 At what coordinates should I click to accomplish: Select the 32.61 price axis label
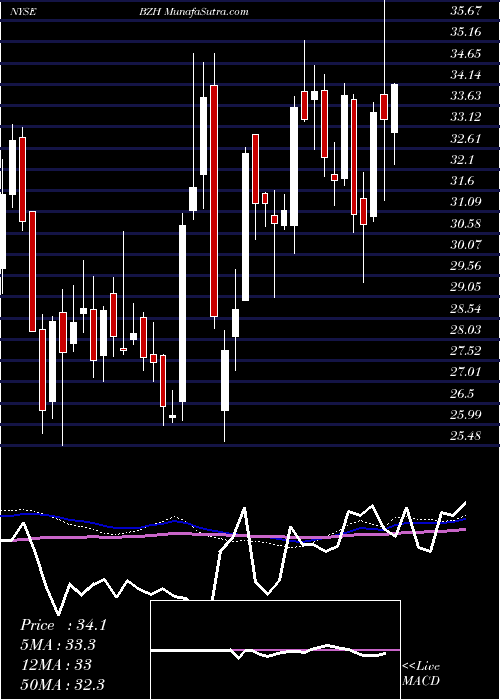coord(466,138)
